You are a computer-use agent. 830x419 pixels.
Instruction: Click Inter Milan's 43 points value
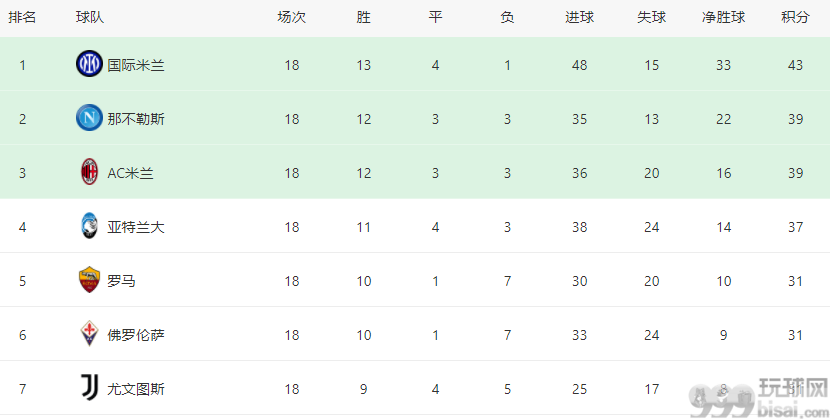(x=795, y=65)
